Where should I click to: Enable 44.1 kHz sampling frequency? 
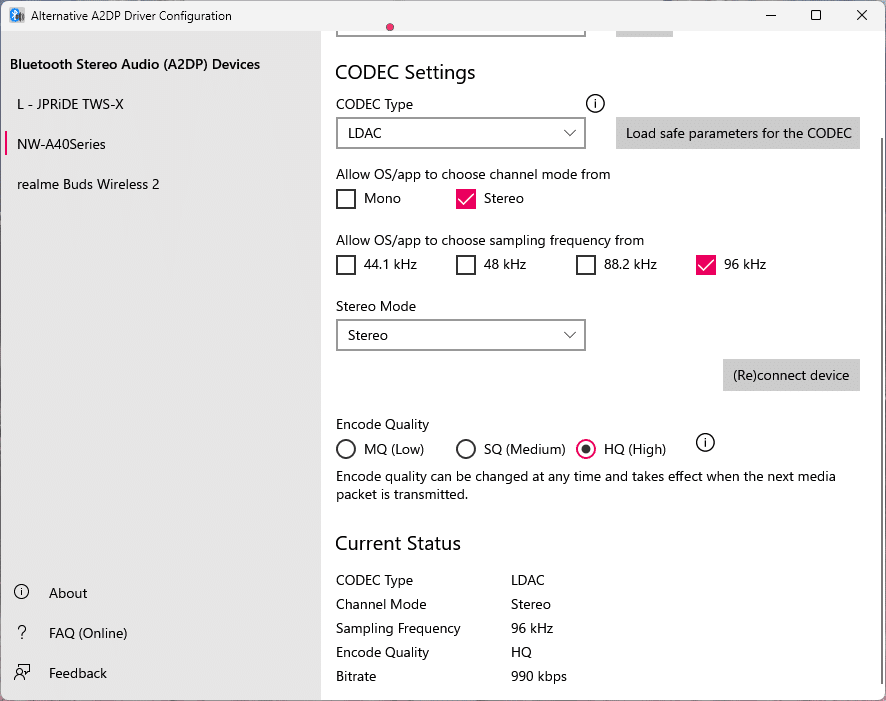click(345, 264)
